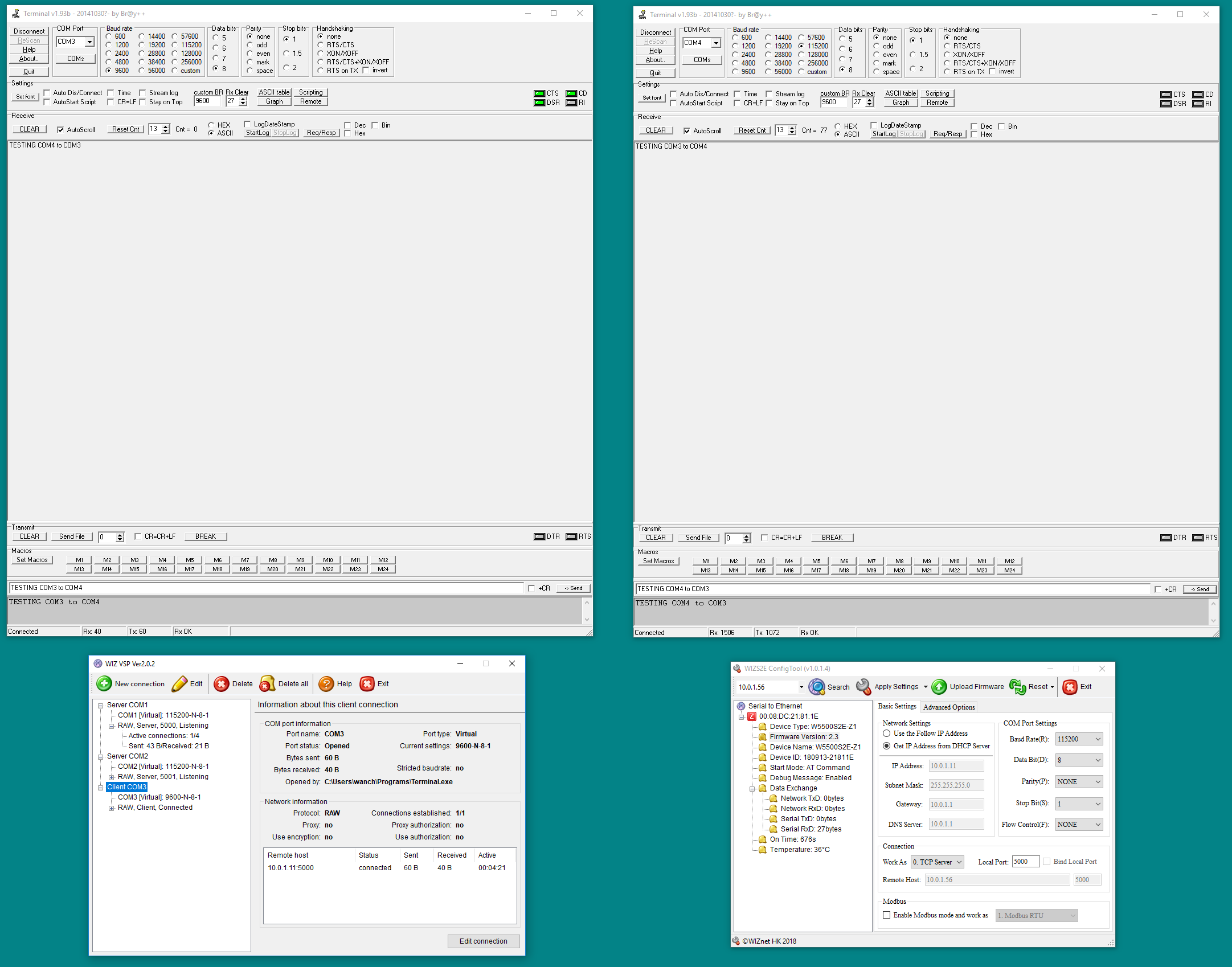Click New connection icon in WIZ VSP
Screen dimensions: 1232x967
(104, 683)
